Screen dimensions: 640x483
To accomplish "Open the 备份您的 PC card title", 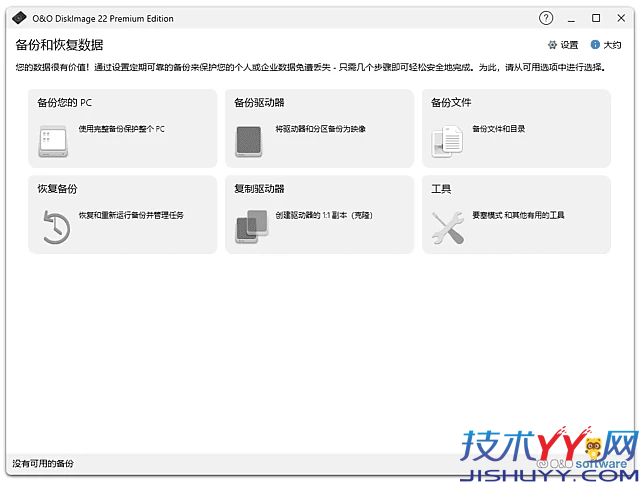I will point(64,102).
